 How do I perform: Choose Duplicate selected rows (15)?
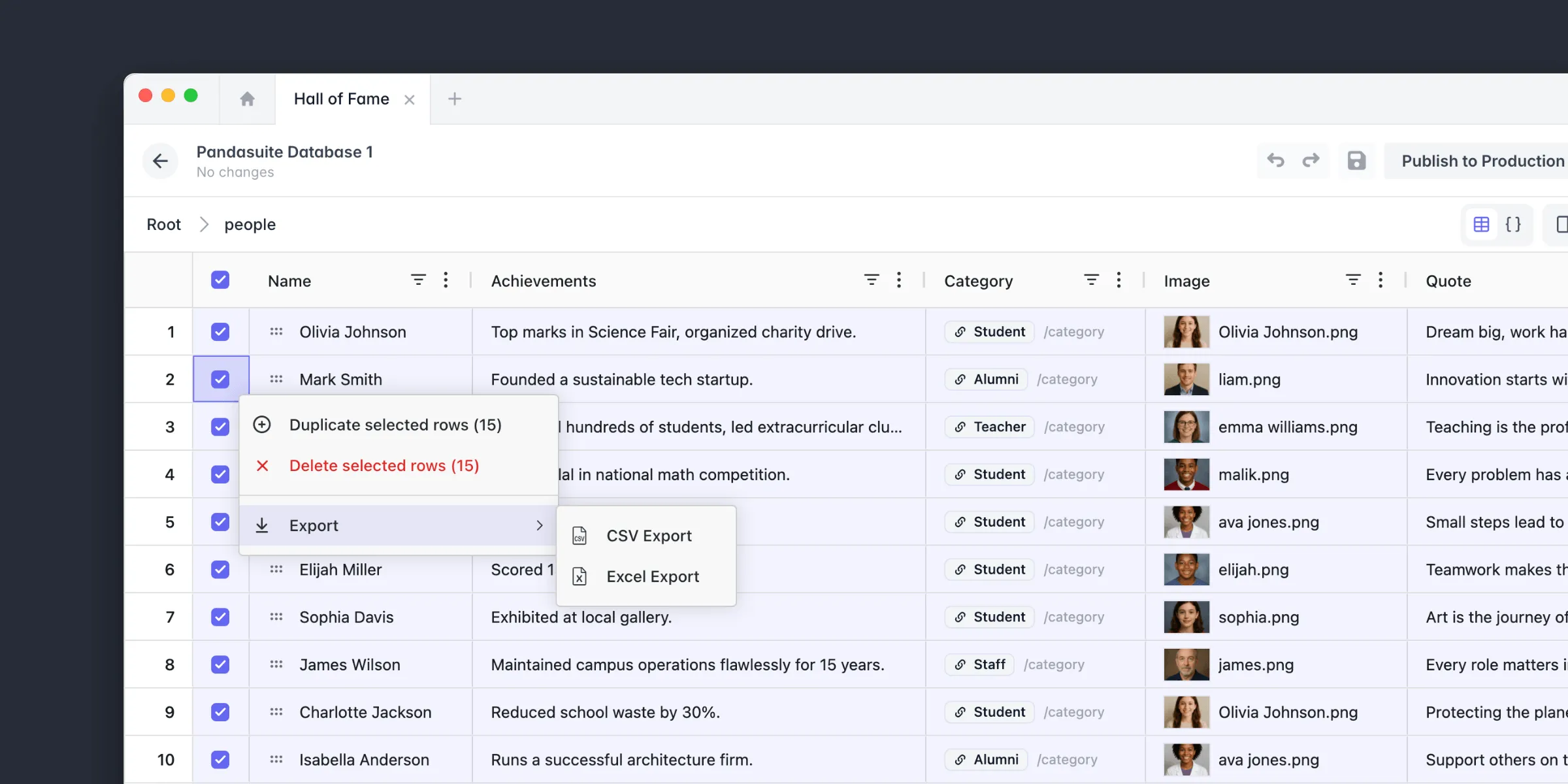(x=399, y=425)
